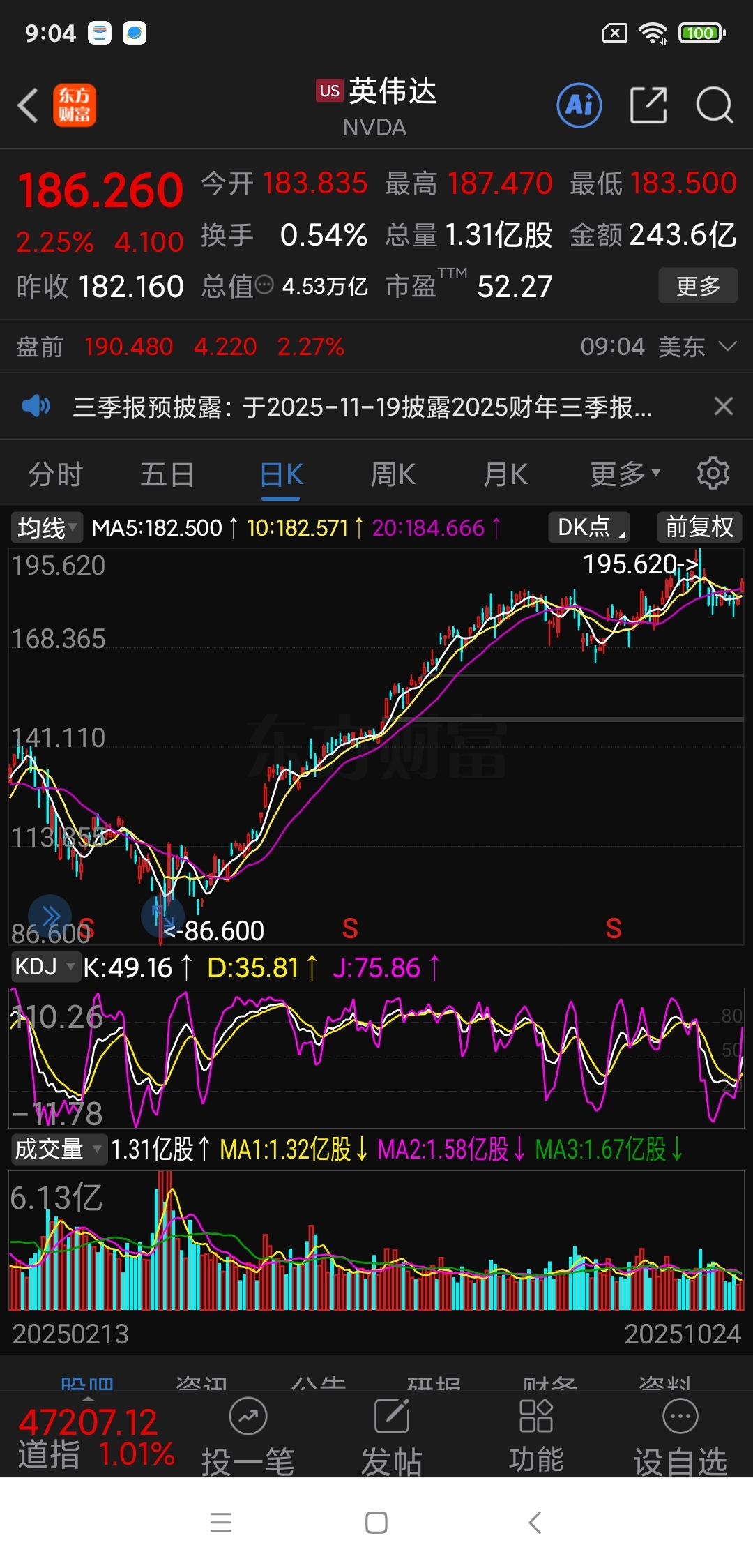Tap the 设自选 icon
This screenshot has height=1568, width=753.
[680, 1416]
